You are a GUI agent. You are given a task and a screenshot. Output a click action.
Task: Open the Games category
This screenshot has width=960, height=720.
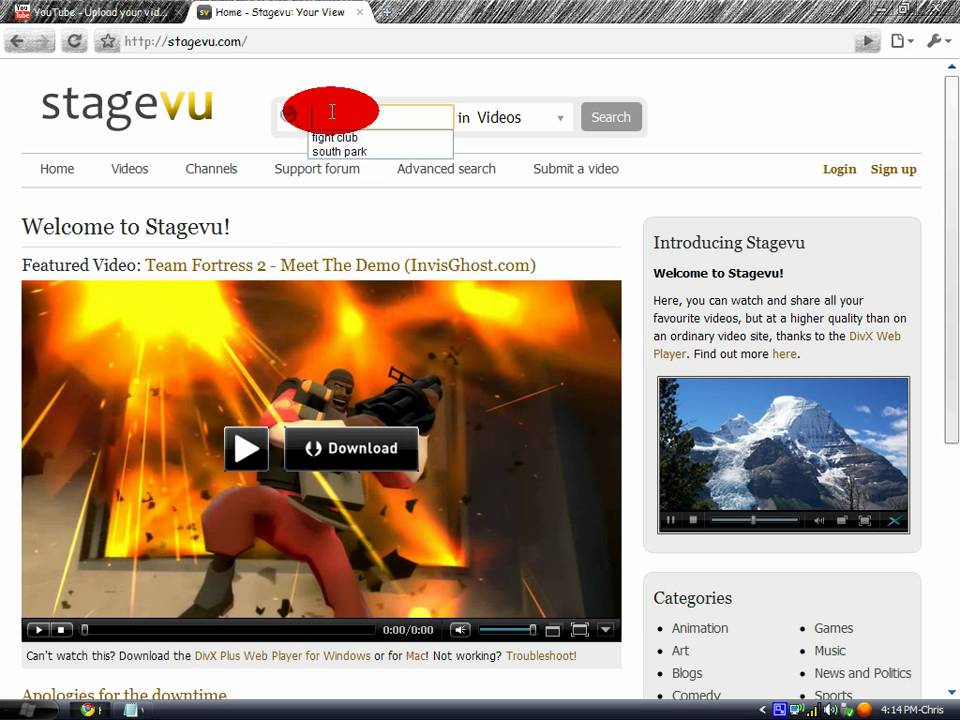tap(833, 628)
